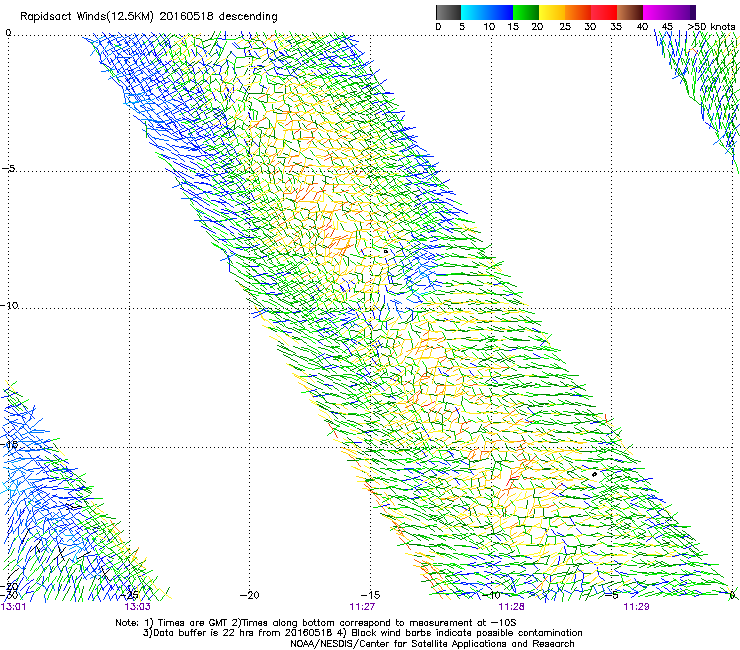Click the gray 0-5 knots legend swatch
The image size is (740, 650).
point(448,12)
